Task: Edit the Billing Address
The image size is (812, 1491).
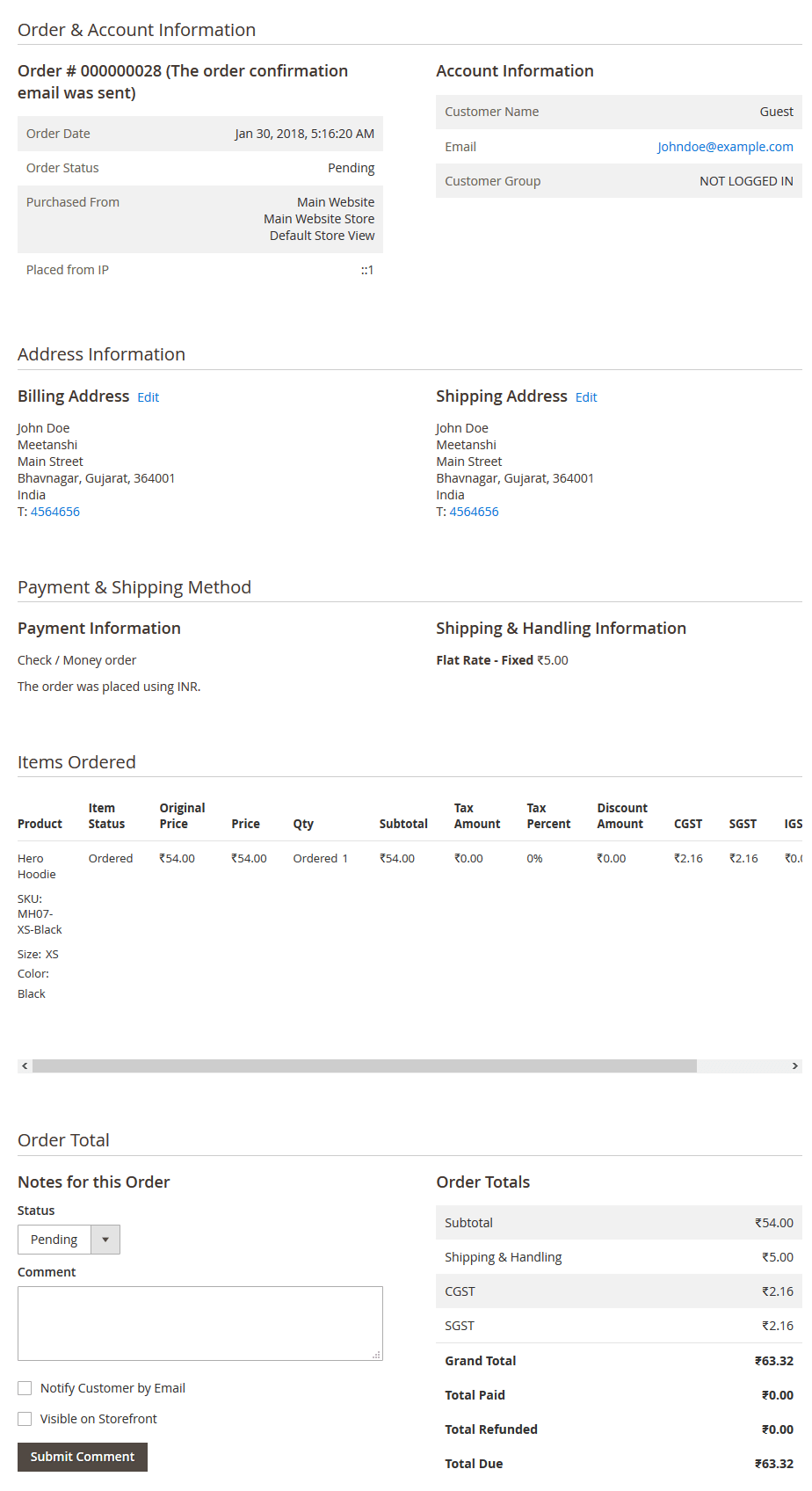Action: click(x=149, y=397)
